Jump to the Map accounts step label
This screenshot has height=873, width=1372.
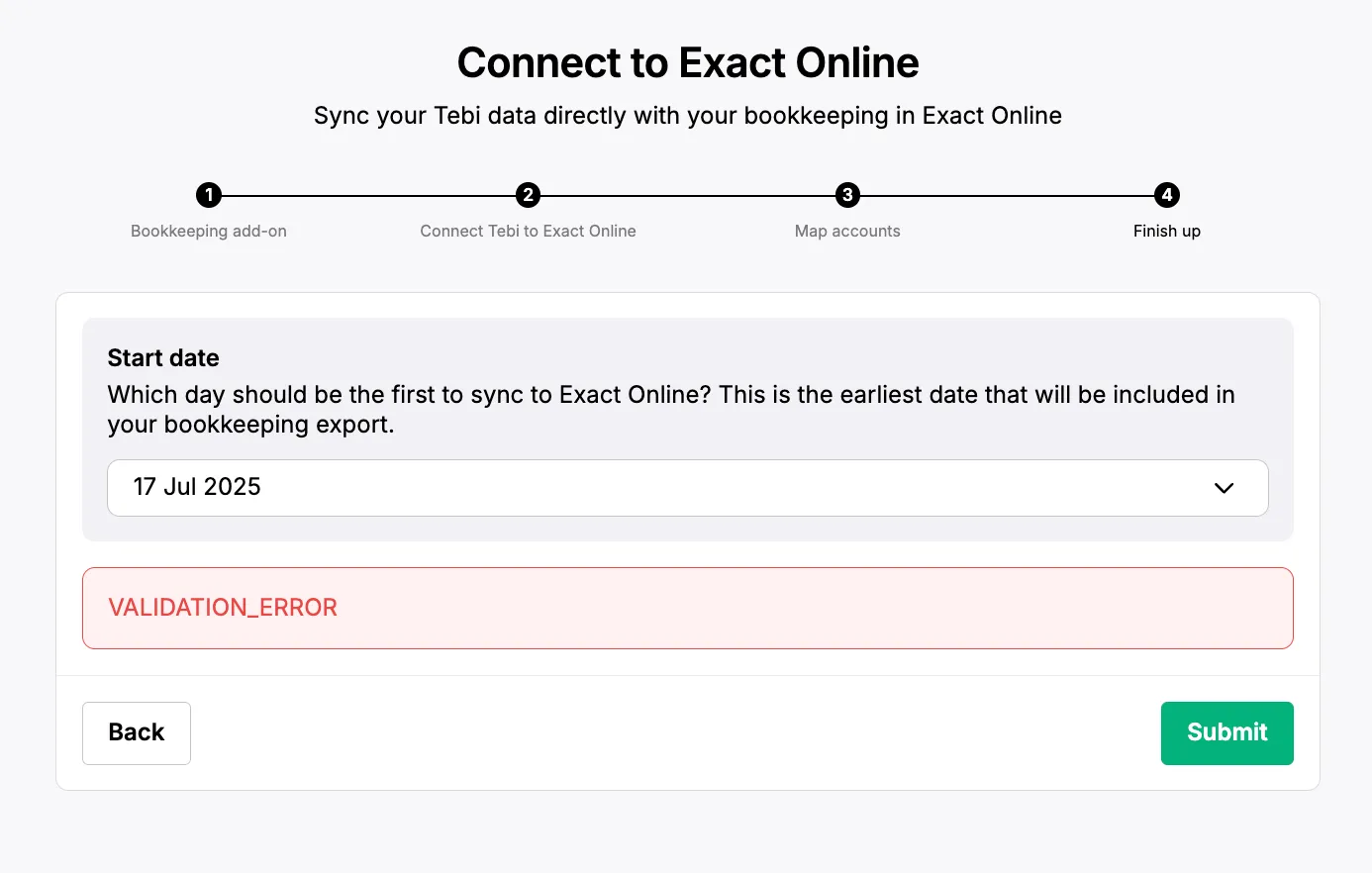847,231
